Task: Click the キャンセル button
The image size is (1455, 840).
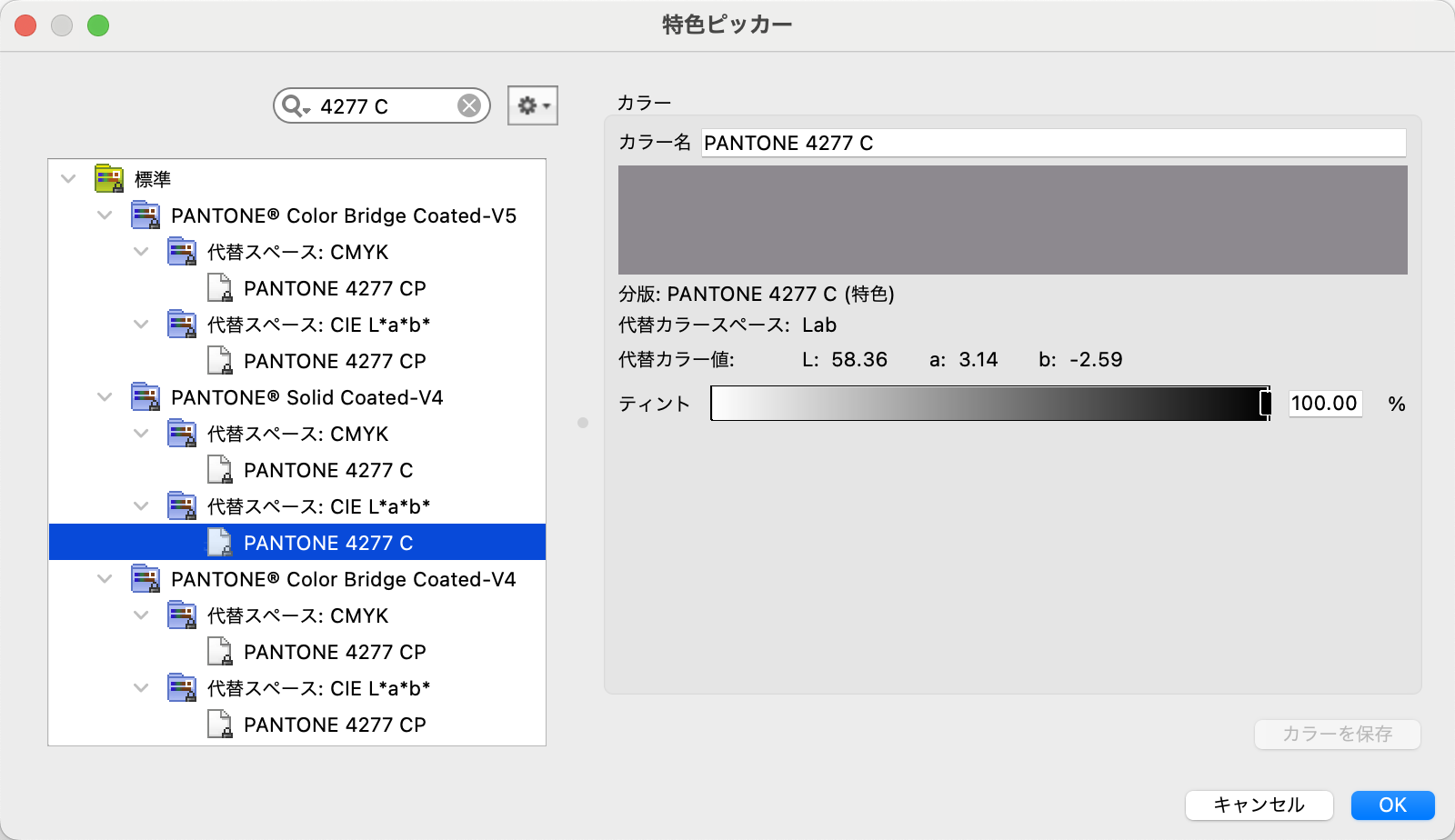Action: 1259,805
